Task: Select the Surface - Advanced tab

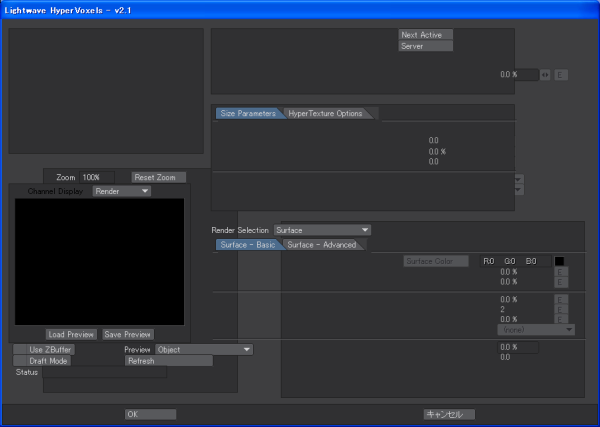Action: 322,245
